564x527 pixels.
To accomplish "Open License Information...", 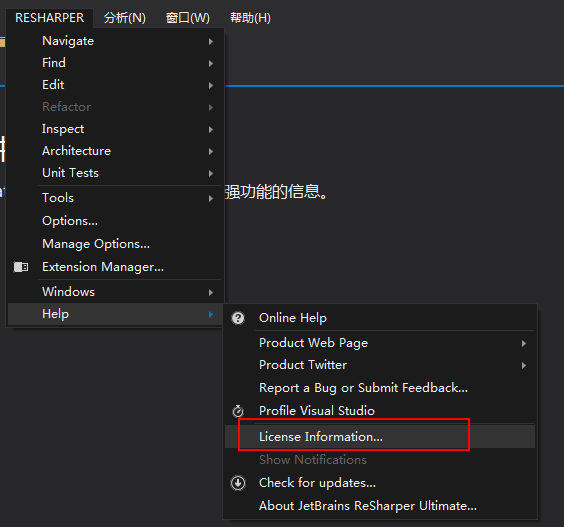I will pyautogui.click(x=380, y=437).
